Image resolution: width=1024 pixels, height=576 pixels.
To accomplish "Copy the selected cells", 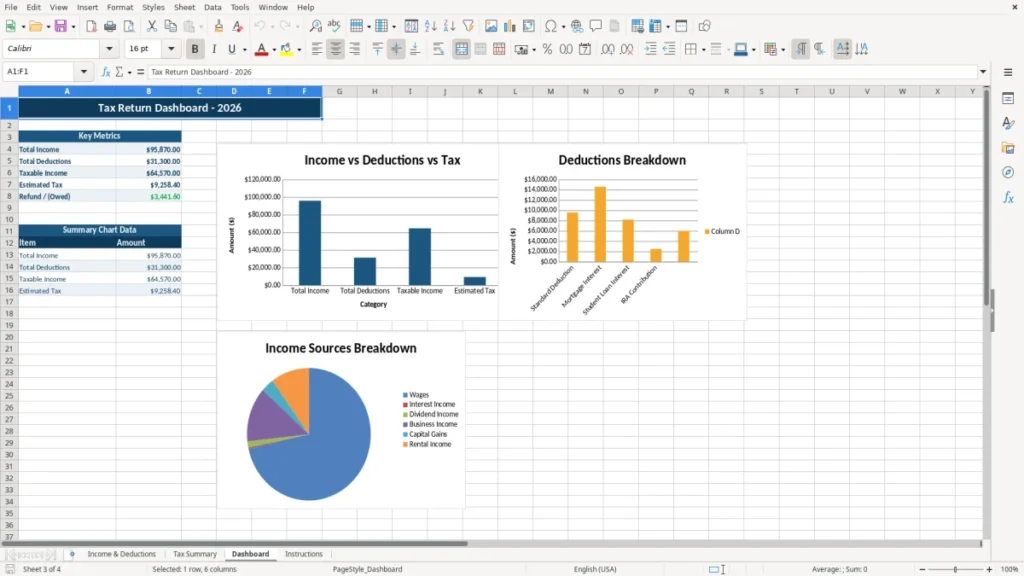I will (x=170, y=26).
